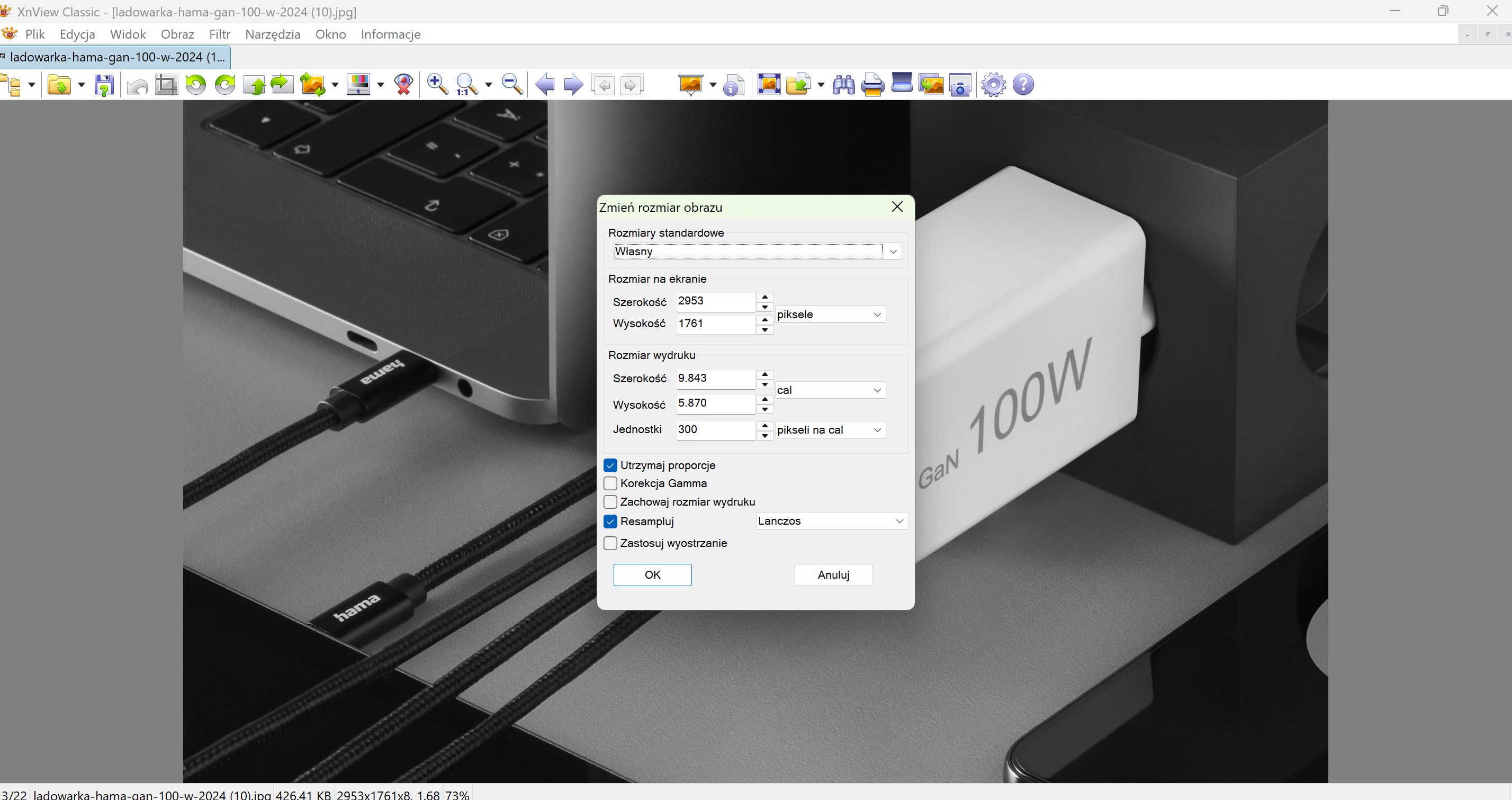The width and height of the screenshot is (1512, 800).
Task: Expand slideshow toolbar dropdown arrow
Action: (713, 85)
